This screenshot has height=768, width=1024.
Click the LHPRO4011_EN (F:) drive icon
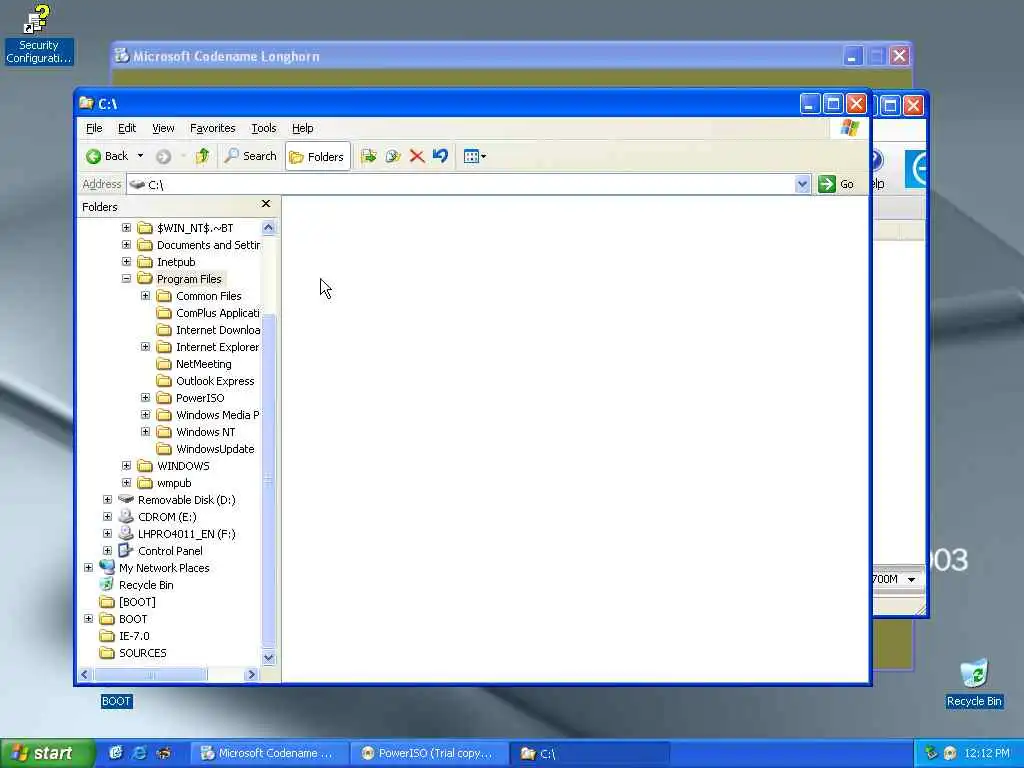click(126, 534)
